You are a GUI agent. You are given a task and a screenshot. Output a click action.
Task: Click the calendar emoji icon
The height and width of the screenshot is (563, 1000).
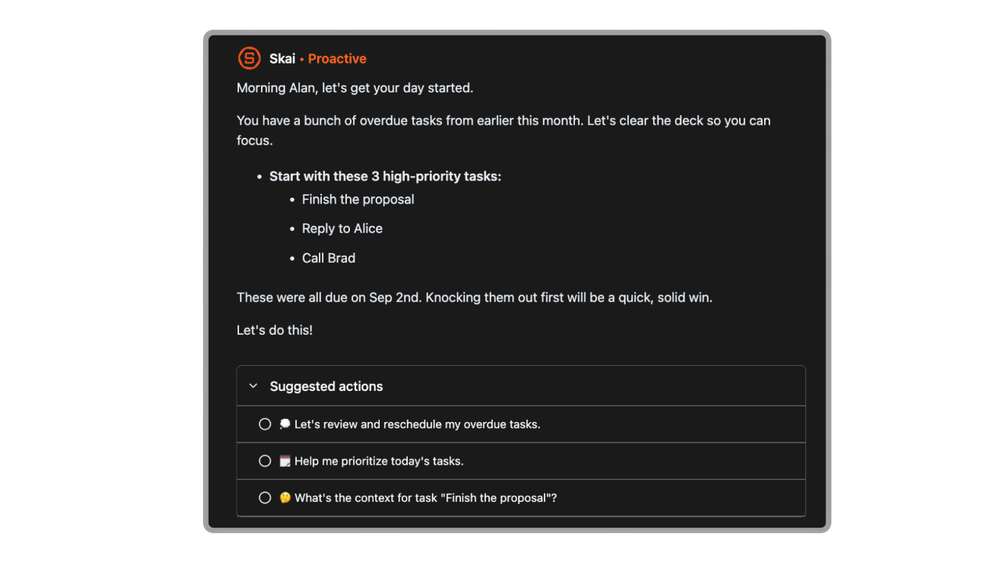tap(285, 461)
